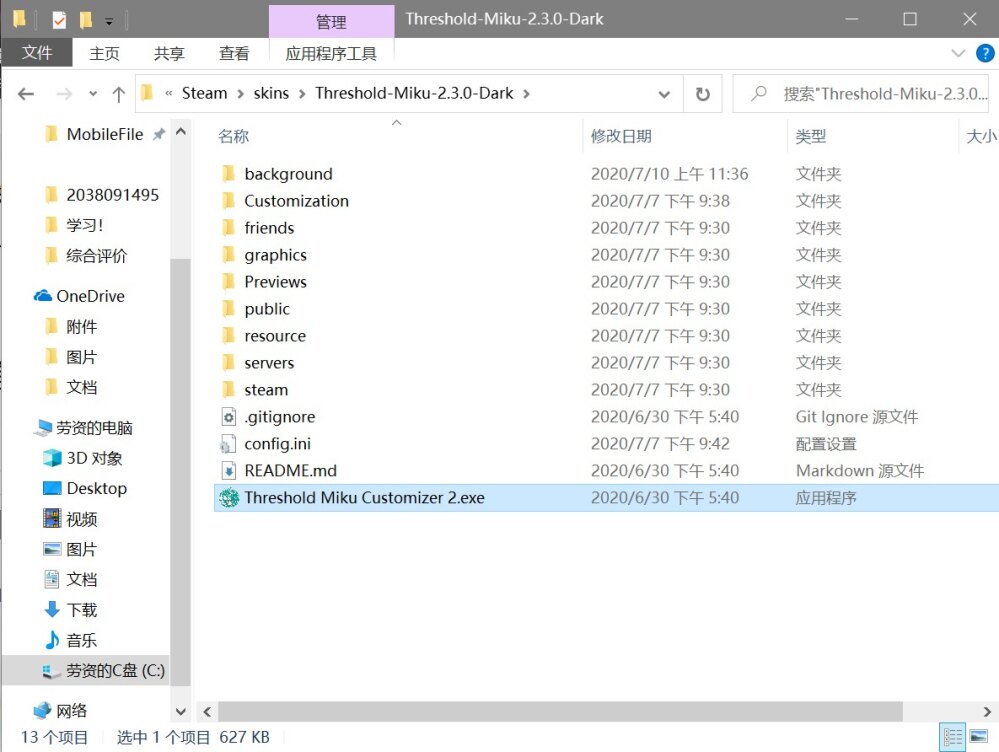The width and height of the screenshot is (999, 752).
Task: Select the servers folder
Action: coord(269,363)
